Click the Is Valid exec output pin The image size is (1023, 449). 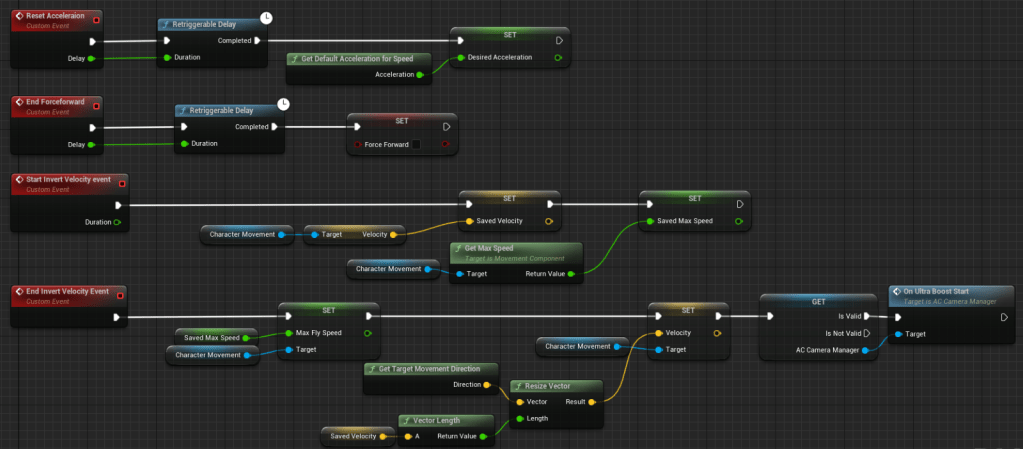click(867, 317)
